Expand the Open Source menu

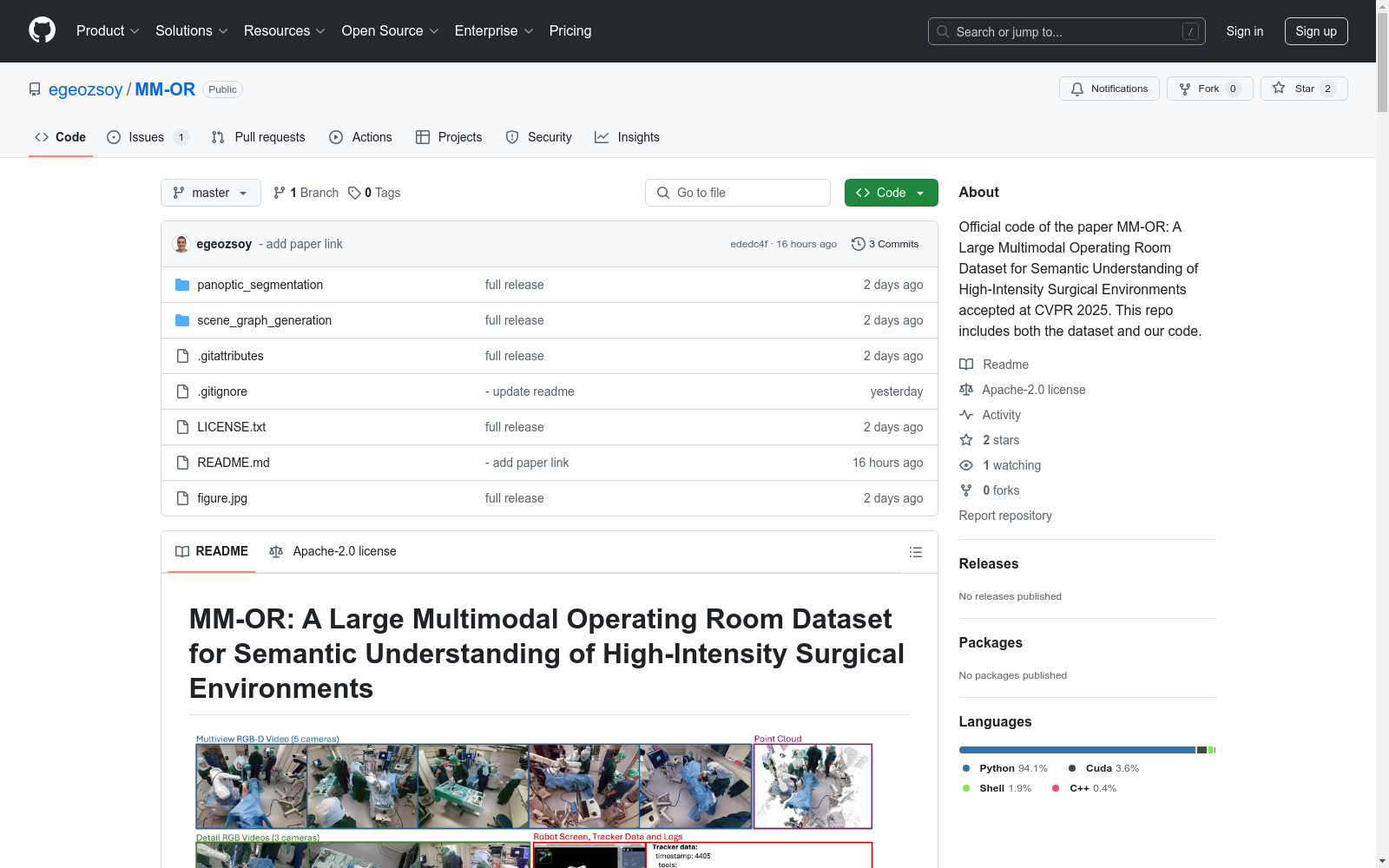pos(391,31)
